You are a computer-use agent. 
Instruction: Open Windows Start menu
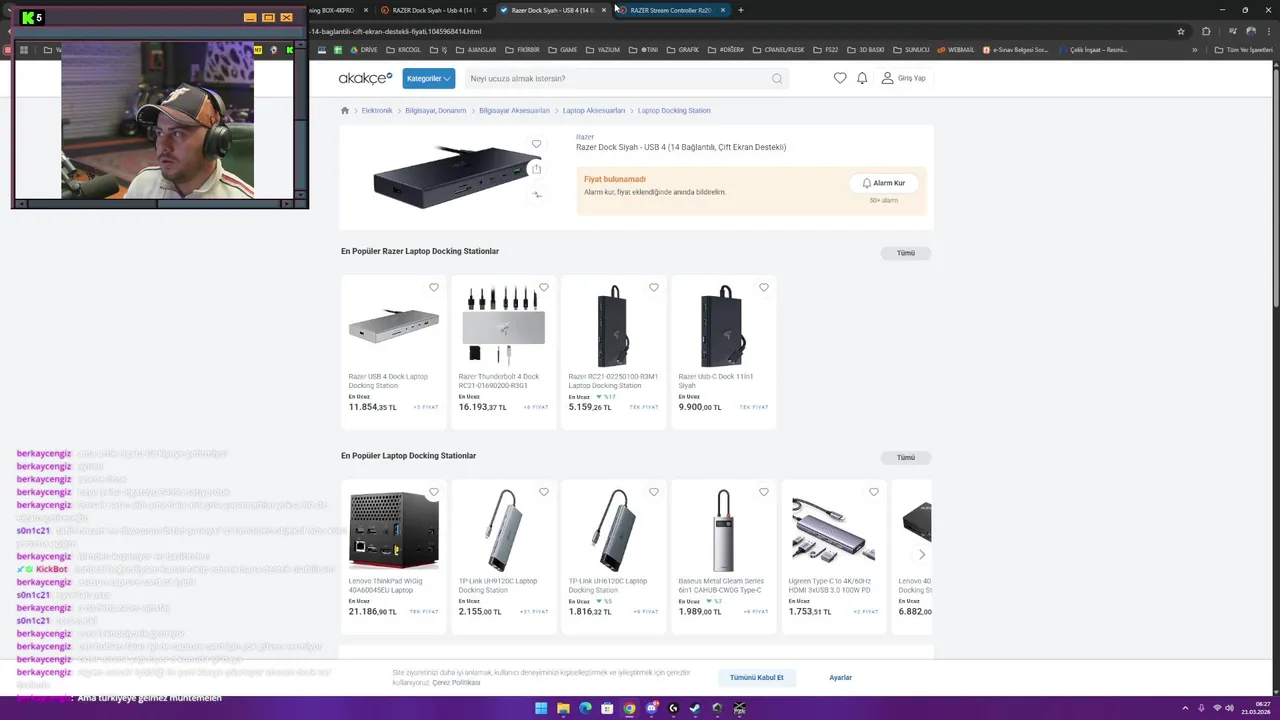541,708
